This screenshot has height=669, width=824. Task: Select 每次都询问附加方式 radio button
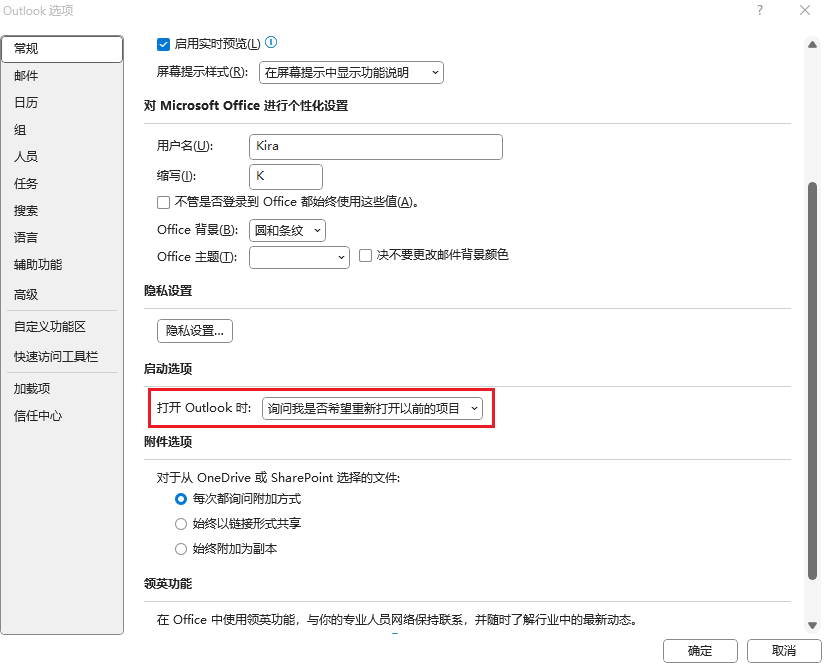coord(181,498)
